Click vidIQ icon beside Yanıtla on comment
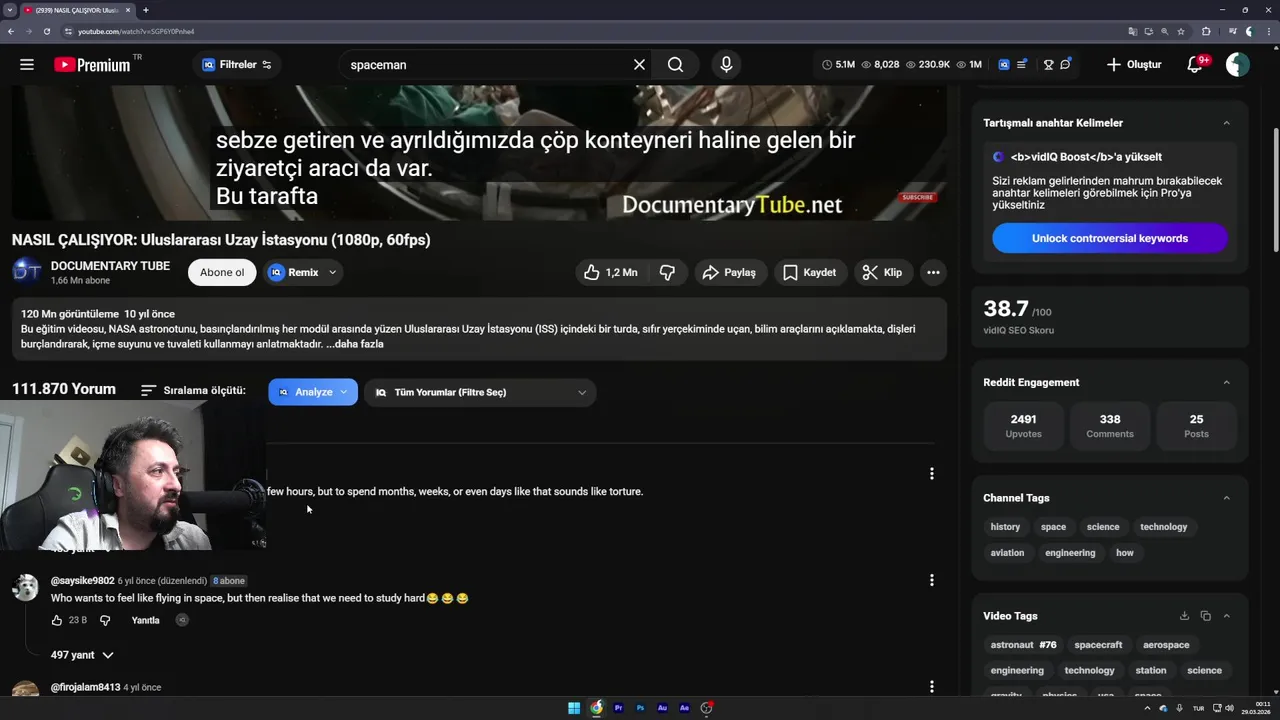The image size is (1280, 720). tap(181, 620)
